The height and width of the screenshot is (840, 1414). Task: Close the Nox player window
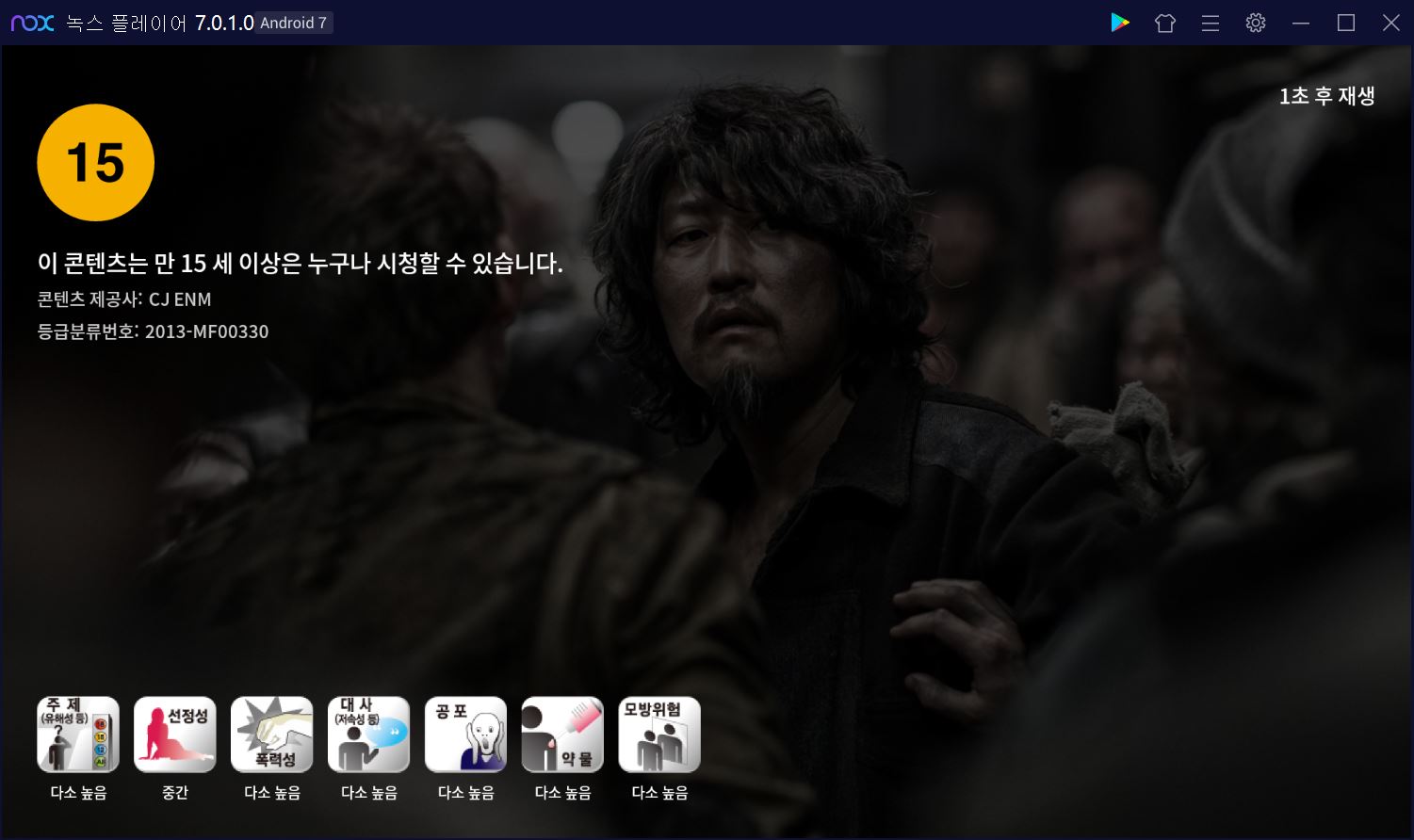click(x=1391, y=23)
